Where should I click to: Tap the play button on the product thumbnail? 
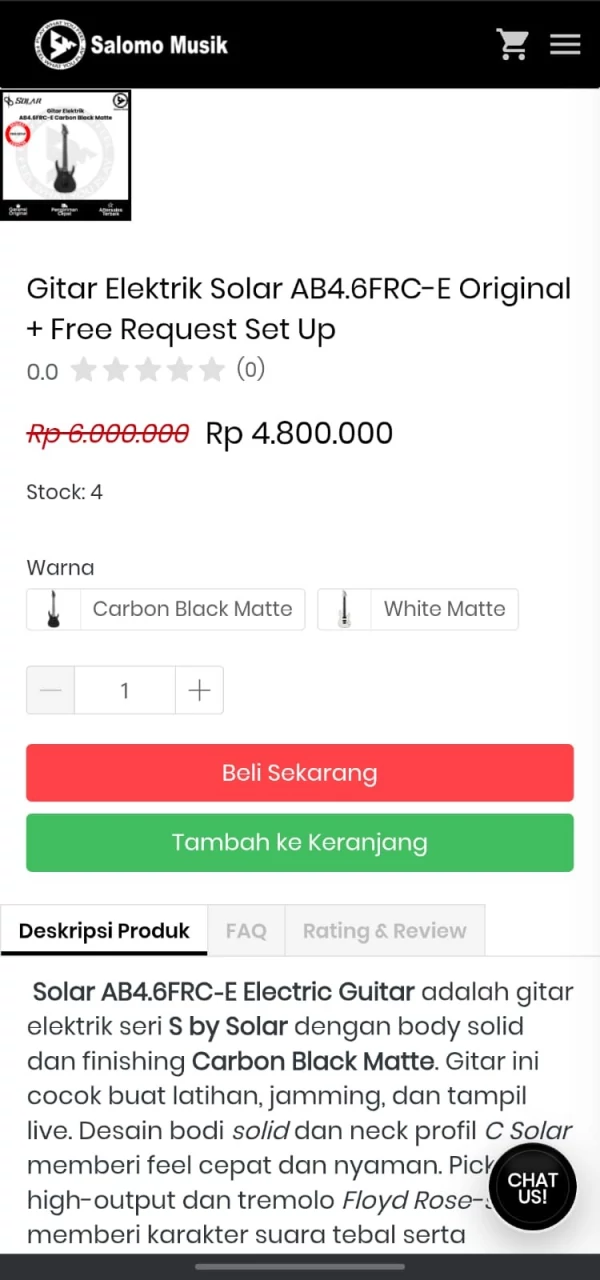pos(119,101)
